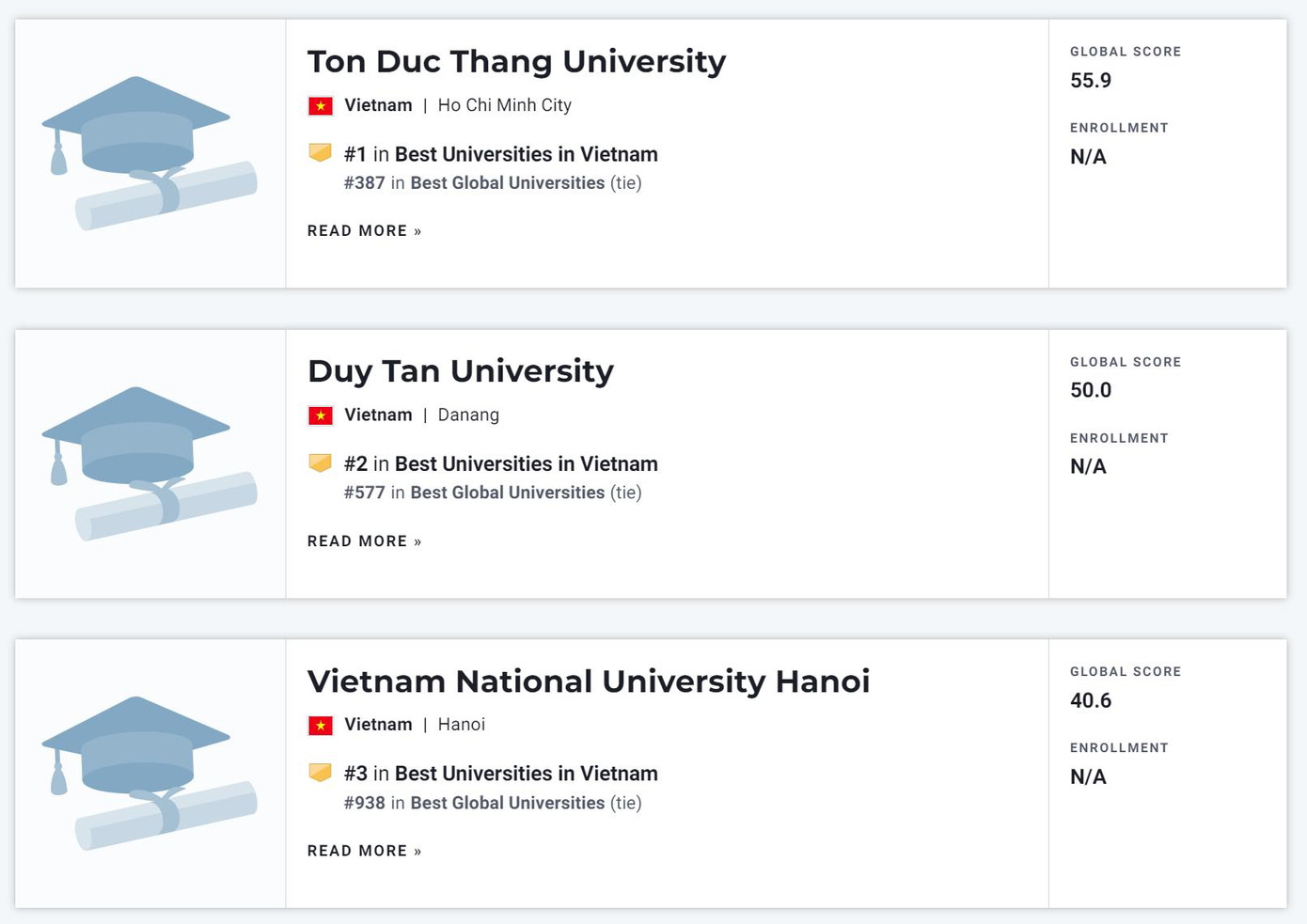This screenshot has width=1307, height=924.
Task: Expand READ MORE for Ton Duc Thang University
Action: coord(364,230)
